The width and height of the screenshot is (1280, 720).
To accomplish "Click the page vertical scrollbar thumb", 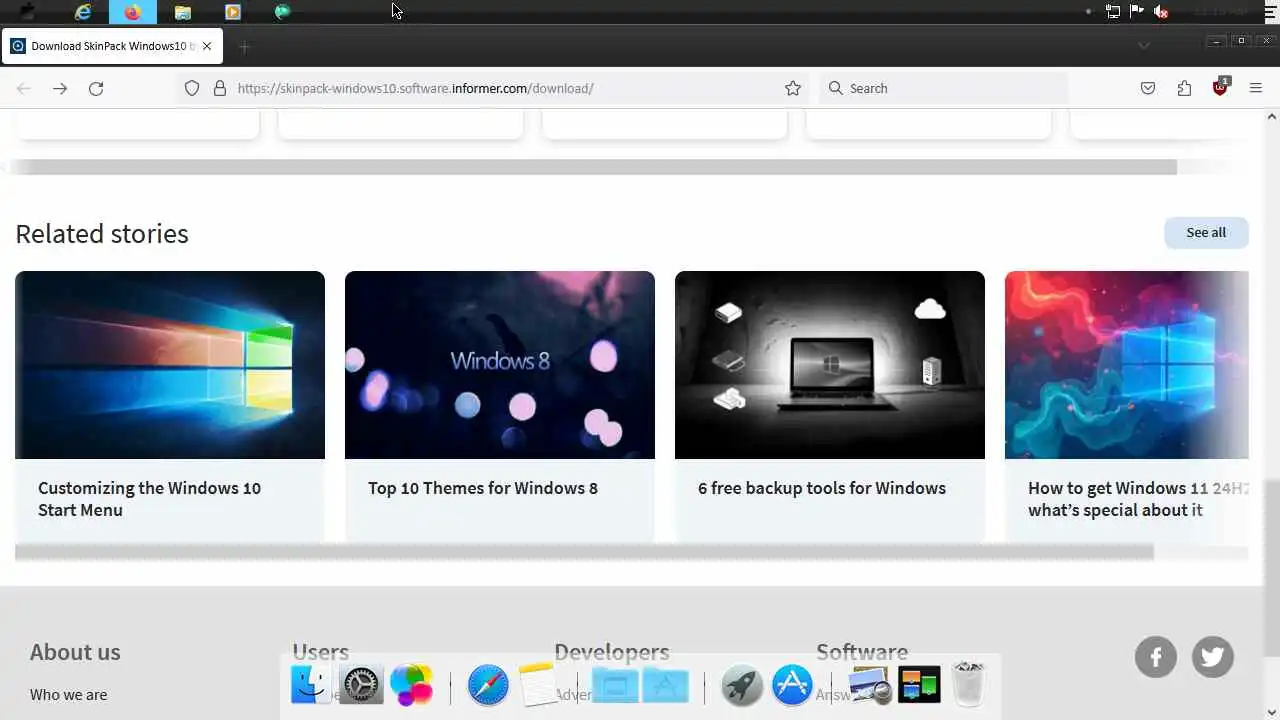I will coord(1271,568).
